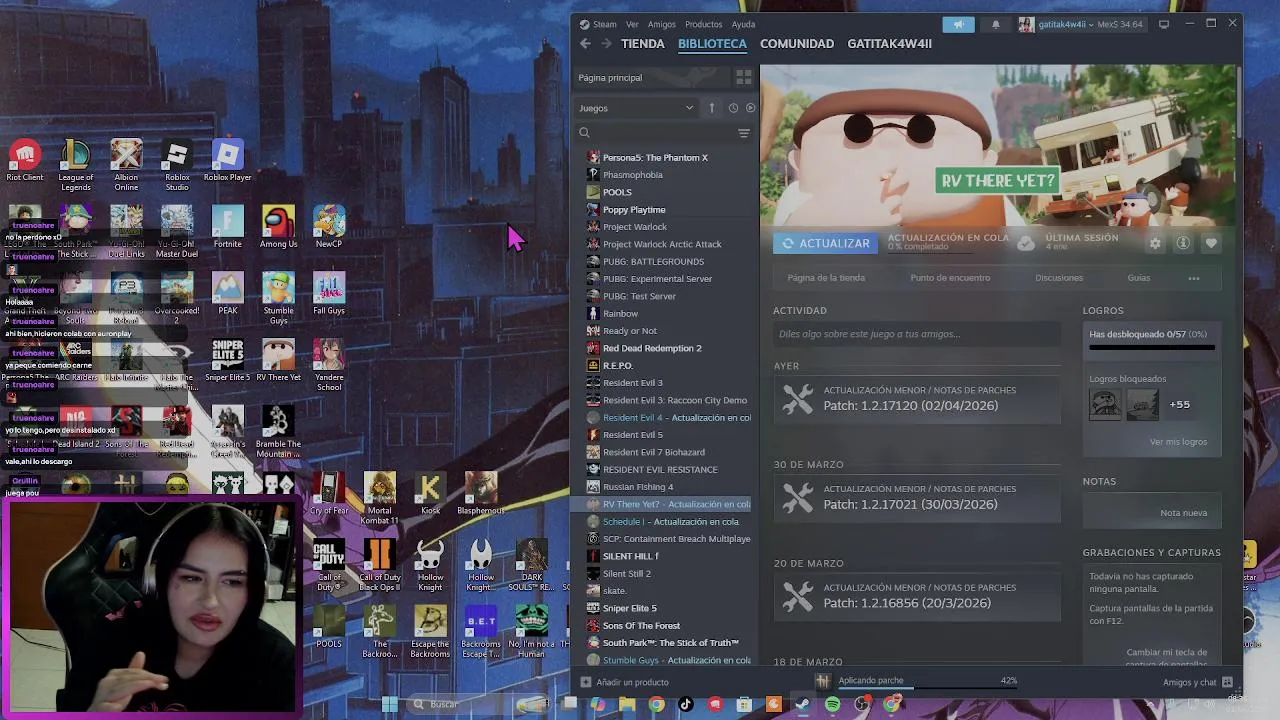Open TikTok from the taskbar
Image resolution: width=1280 pixels, height=720 pixels.
686,704
